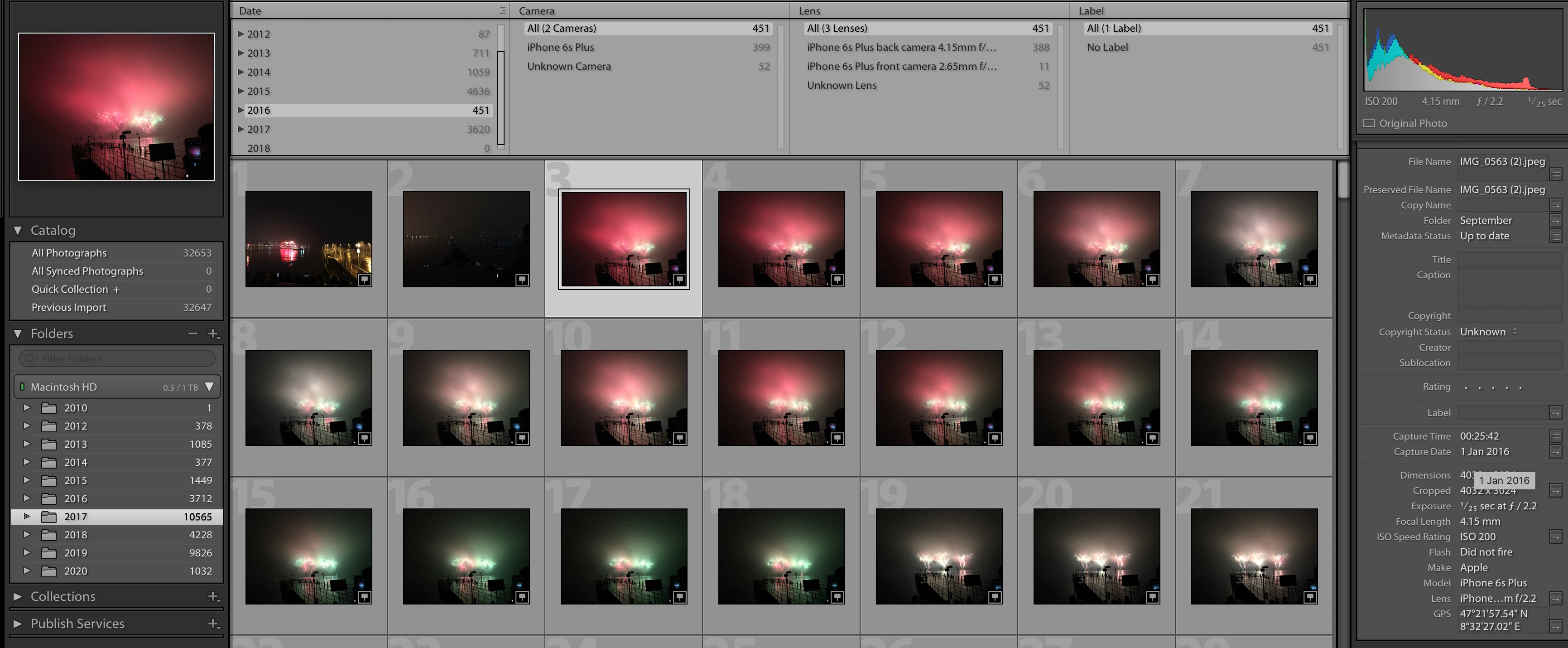Click the plus icon to add a folder
The image size is (1568, 648).
click(213, 334)
